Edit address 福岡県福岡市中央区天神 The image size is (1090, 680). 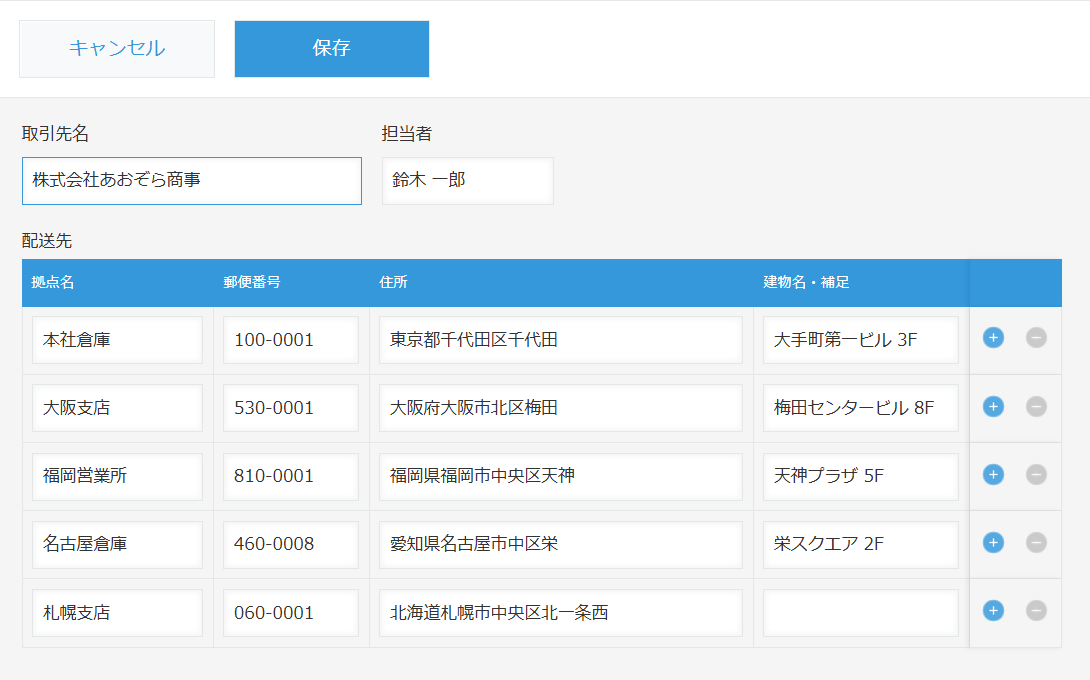click(x=560, y=476)
